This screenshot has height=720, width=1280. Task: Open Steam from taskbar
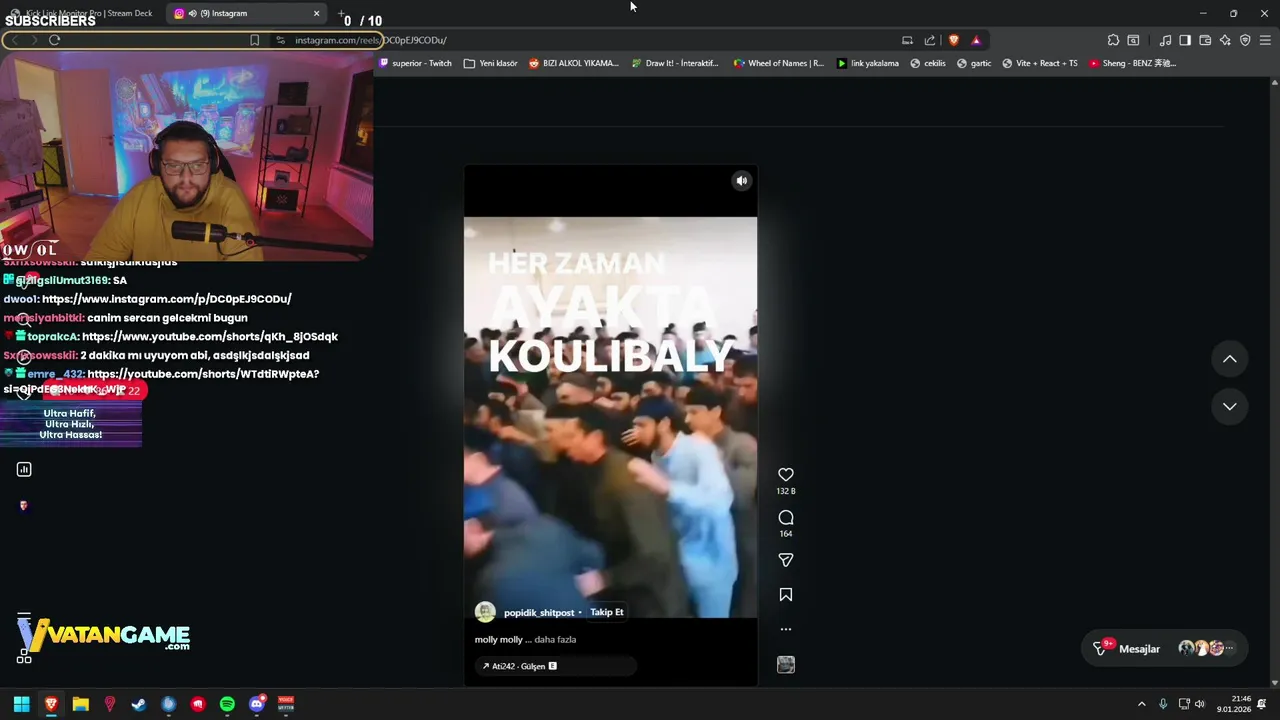[x=139, y=704]
